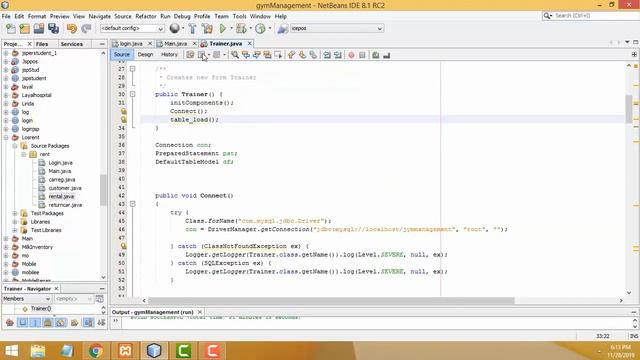Screen dimensions: 640x360
Task: Close the Output gymManagement panel
Action: click(x=200, y=312)
